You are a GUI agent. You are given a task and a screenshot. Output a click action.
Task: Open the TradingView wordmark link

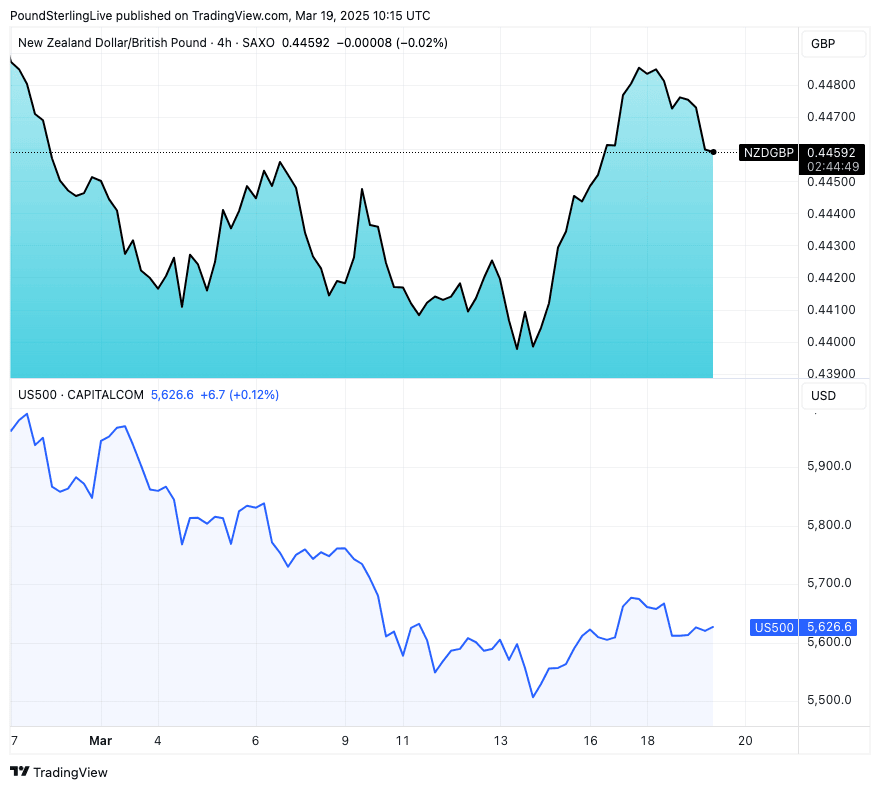(x=70, y=772)
